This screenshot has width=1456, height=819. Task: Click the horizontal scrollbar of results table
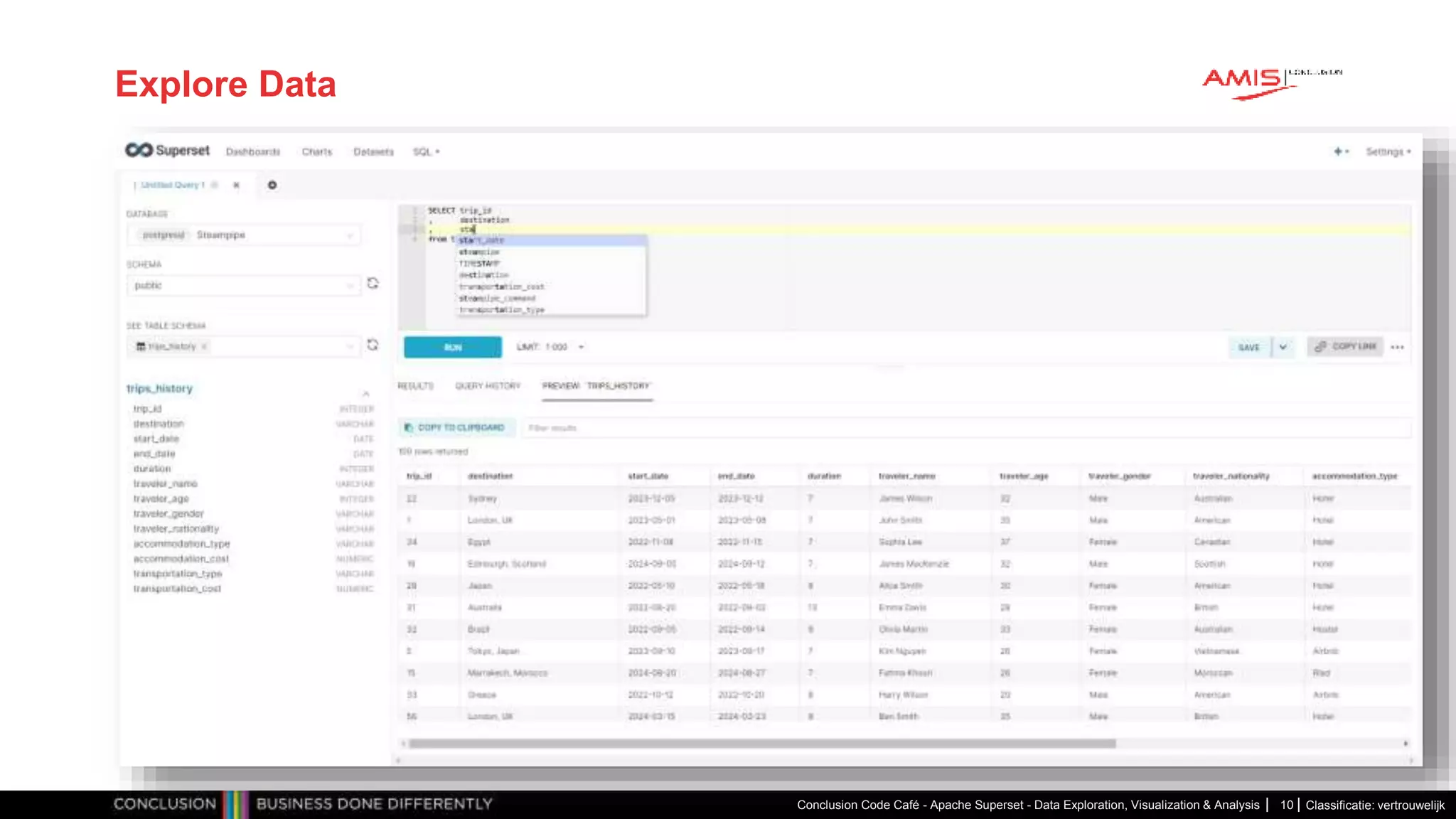tap(762, 743)
